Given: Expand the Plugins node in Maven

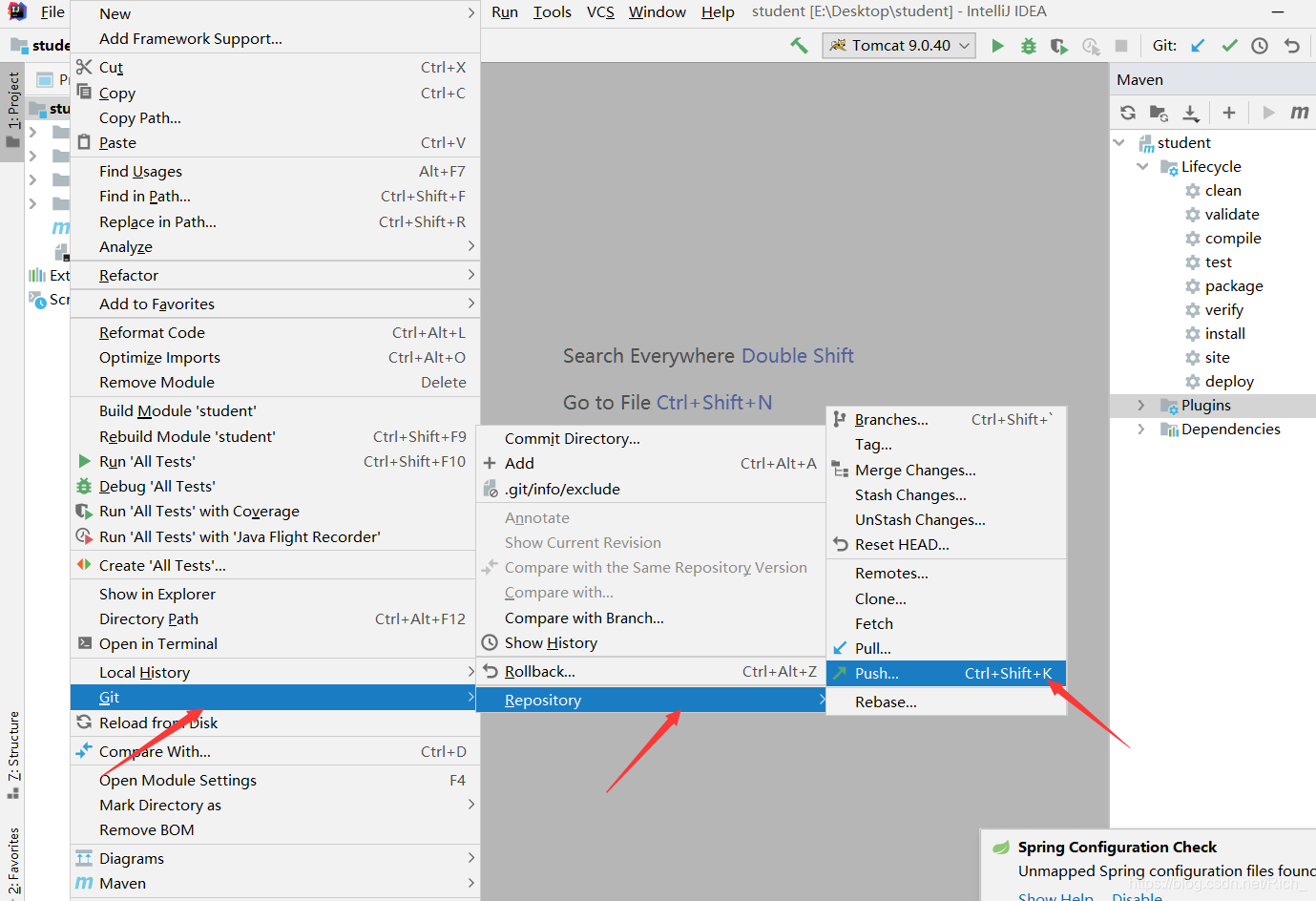Looking at the screenshot, I should click(x=1141, y=406).
